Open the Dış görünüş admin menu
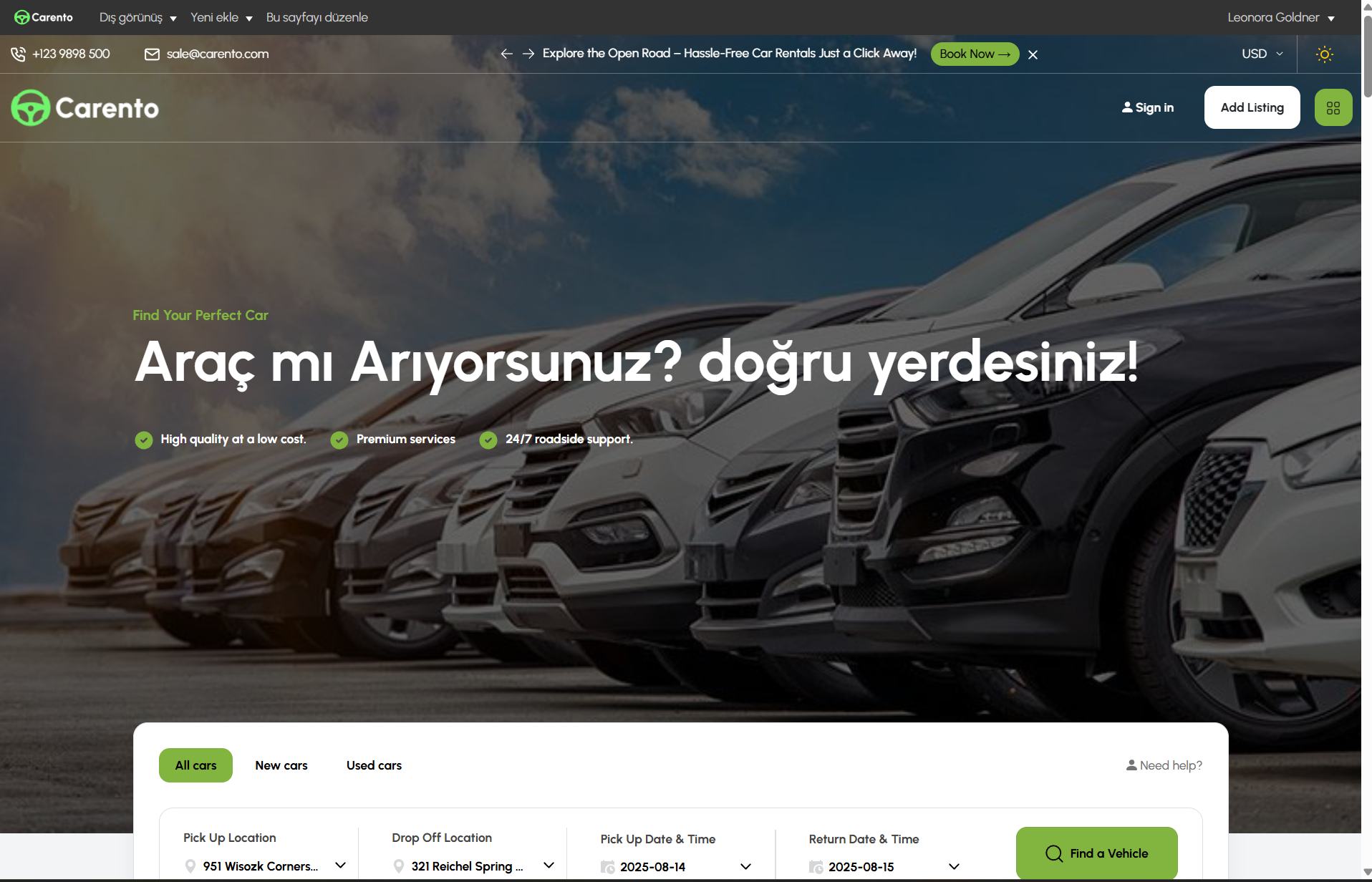This screenshot has height=882, width=1372. (x=137, y=17)
